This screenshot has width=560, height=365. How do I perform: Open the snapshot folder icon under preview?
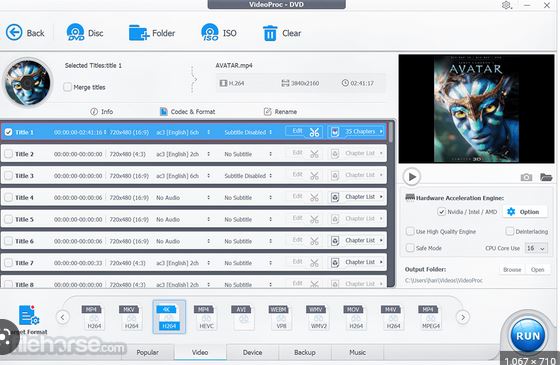(546, 177)
